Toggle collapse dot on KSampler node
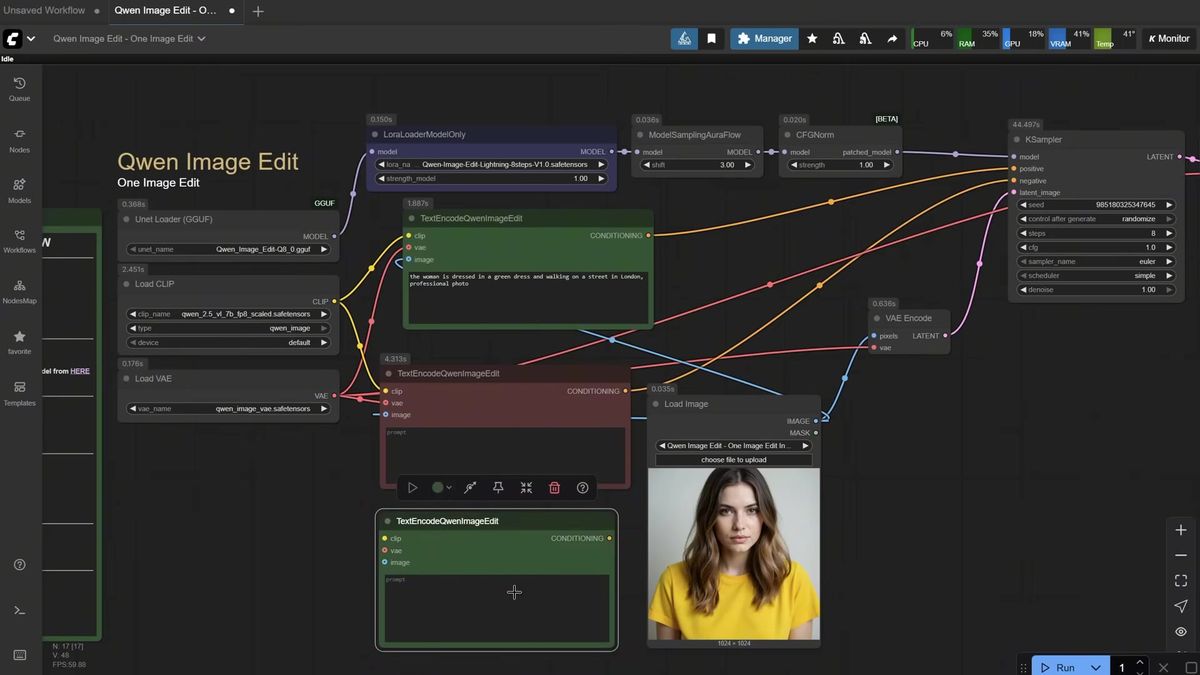Image resolution: width=1200 pixels, height=675 pixels. pos(1017,140)
